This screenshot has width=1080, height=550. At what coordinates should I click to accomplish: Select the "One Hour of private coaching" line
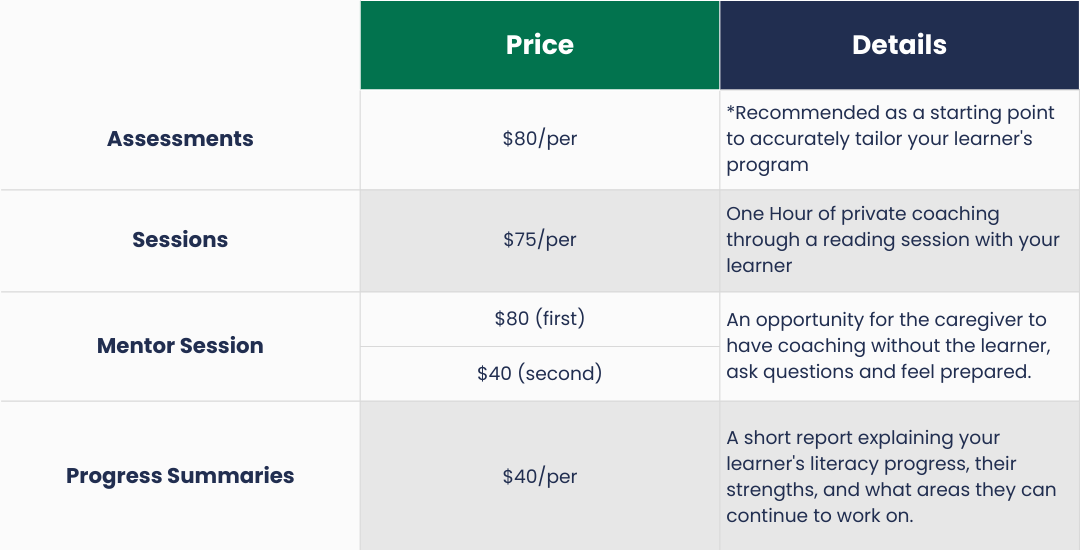(862, 214)
